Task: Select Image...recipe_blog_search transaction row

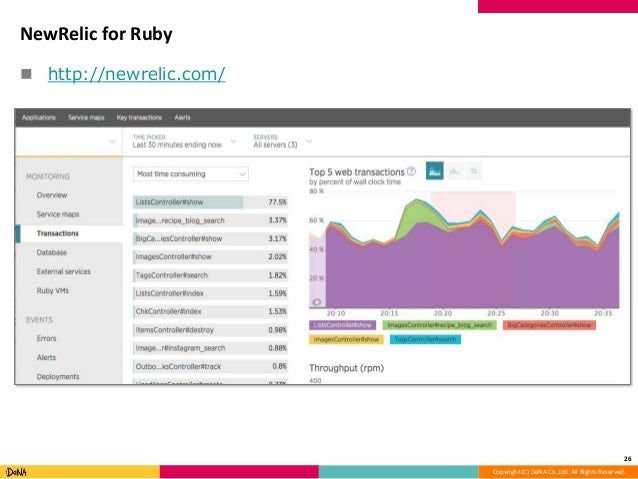Action: [x=210, y=221]
